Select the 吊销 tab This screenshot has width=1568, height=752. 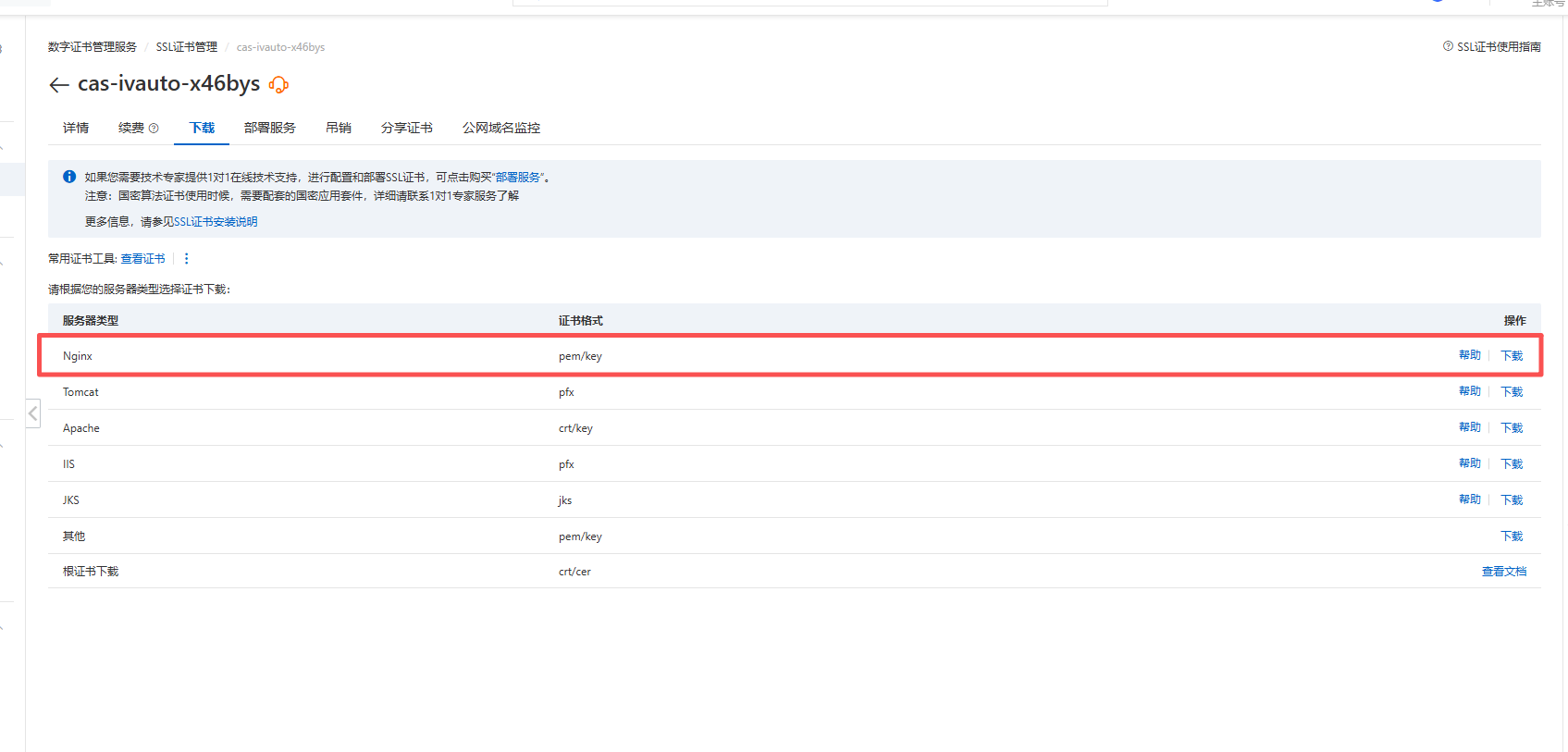point(339,128)
